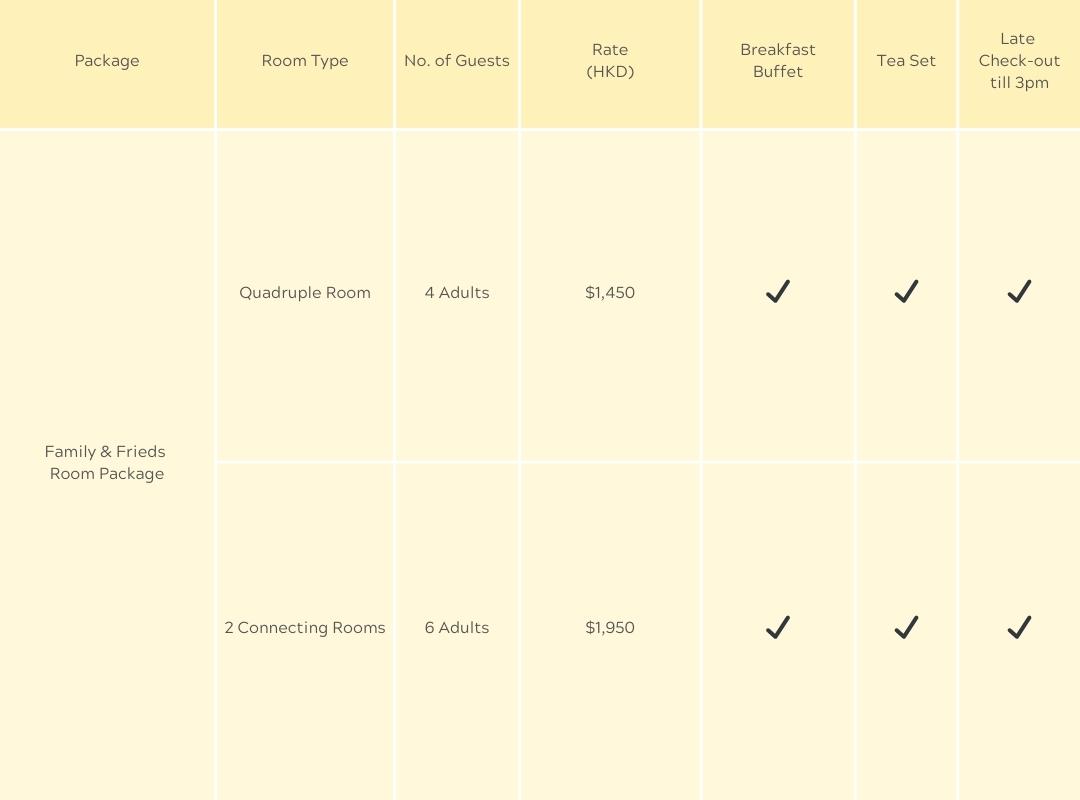Image resolution: width=1080 pixels, height=800 pixels.
Task: Click the Rate (HKD) column header
Action: [610, 61]
